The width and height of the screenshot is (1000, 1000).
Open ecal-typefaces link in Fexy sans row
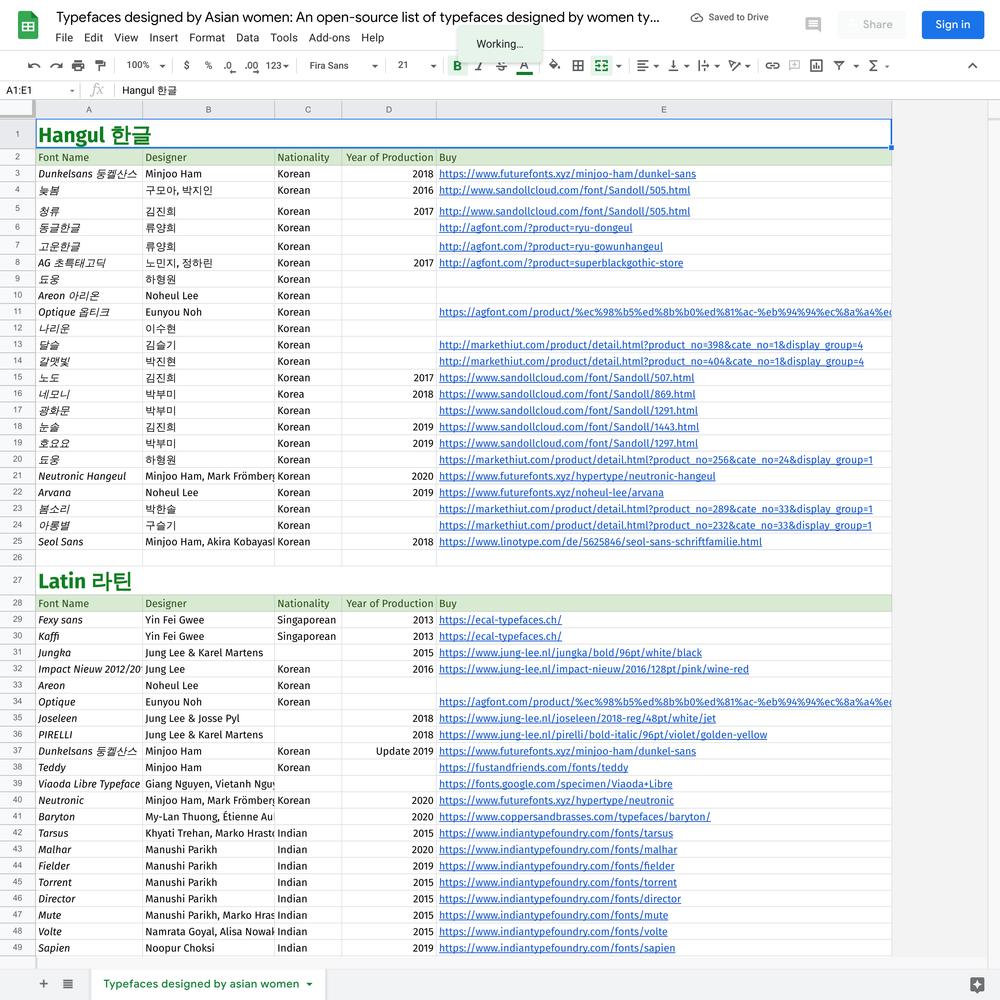[x=500, y=619]
